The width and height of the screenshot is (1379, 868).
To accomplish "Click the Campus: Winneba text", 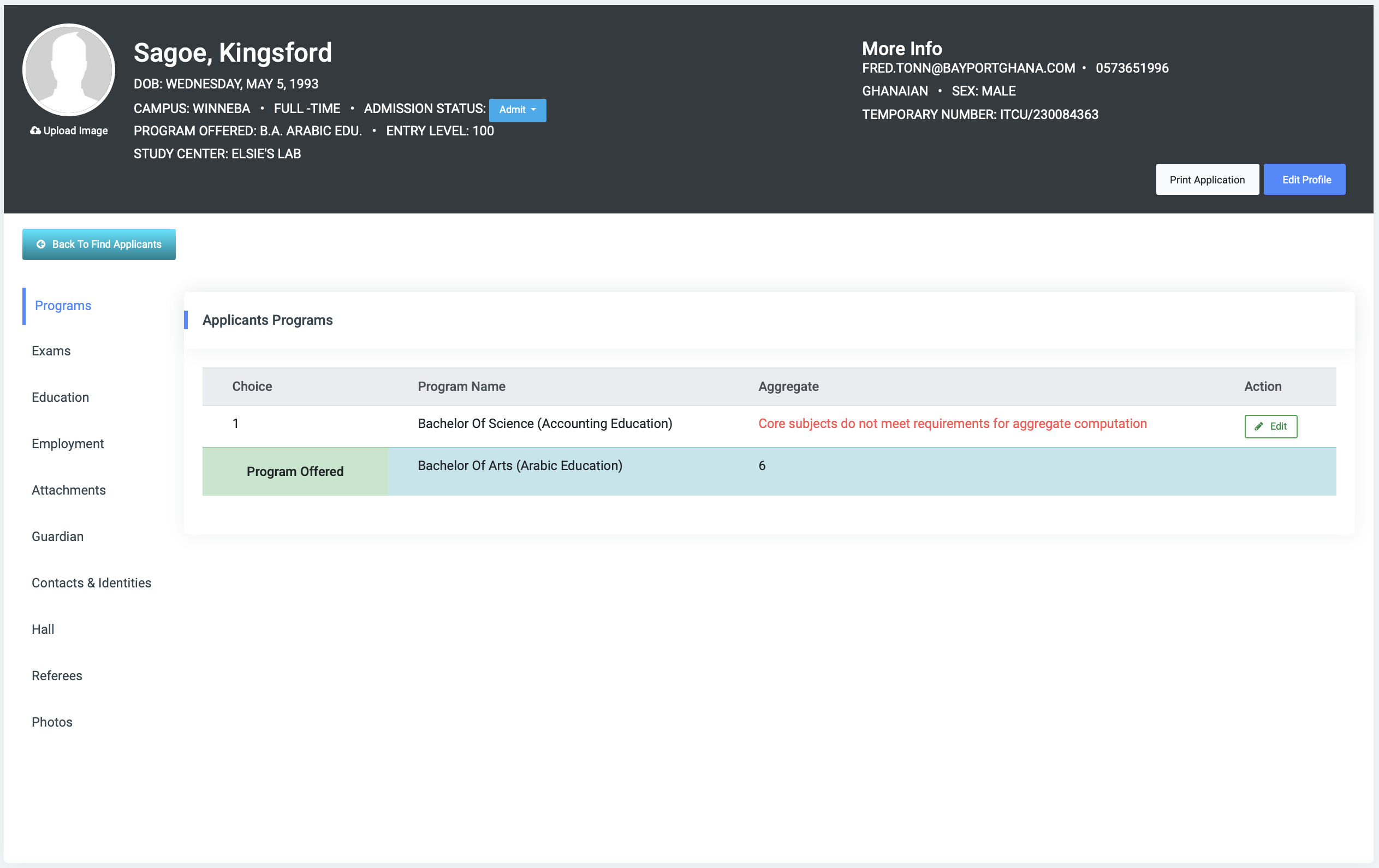I will tap(192, 109).
